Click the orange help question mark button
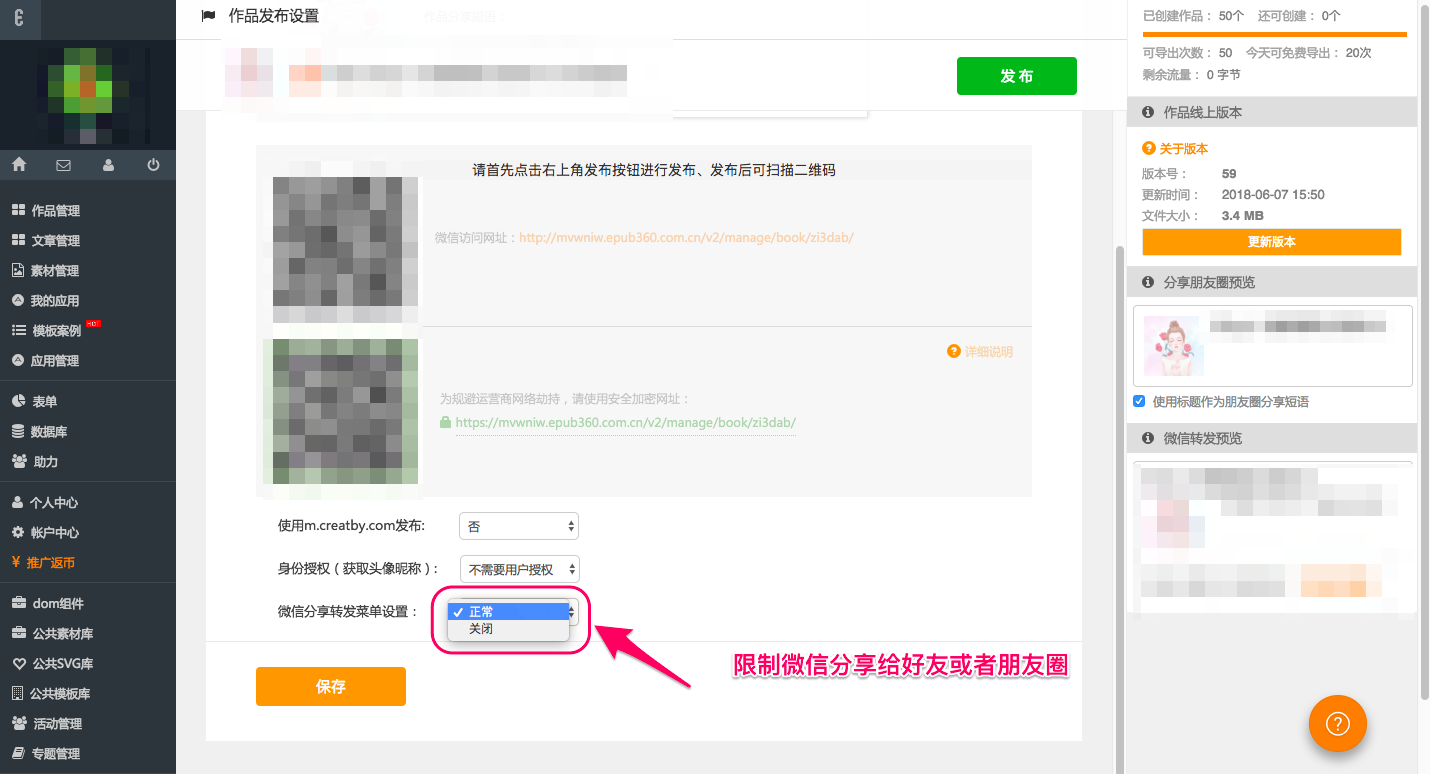 coord(1337,723)
